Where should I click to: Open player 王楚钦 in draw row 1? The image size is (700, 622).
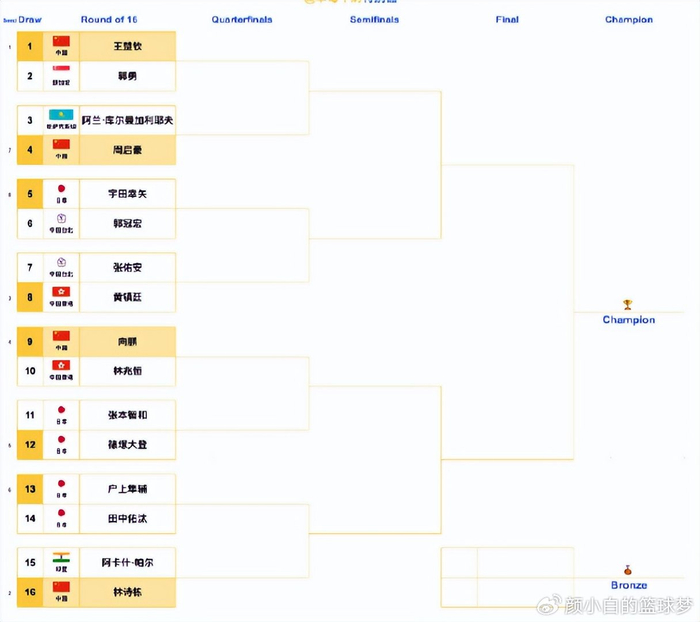[x=127, y=46]
